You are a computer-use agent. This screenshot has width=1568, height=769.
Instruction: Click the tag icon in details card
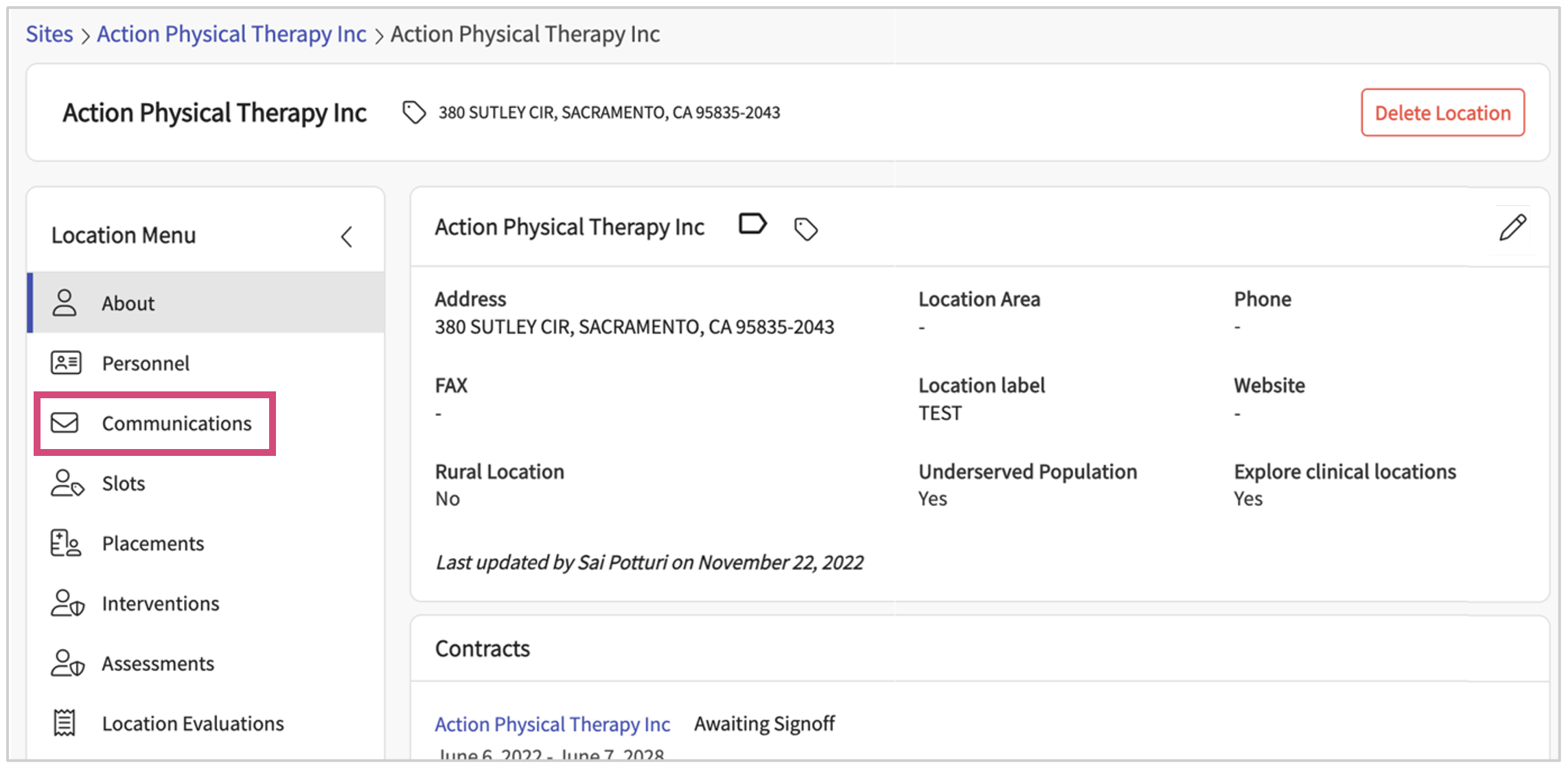(x=805, y=229)
